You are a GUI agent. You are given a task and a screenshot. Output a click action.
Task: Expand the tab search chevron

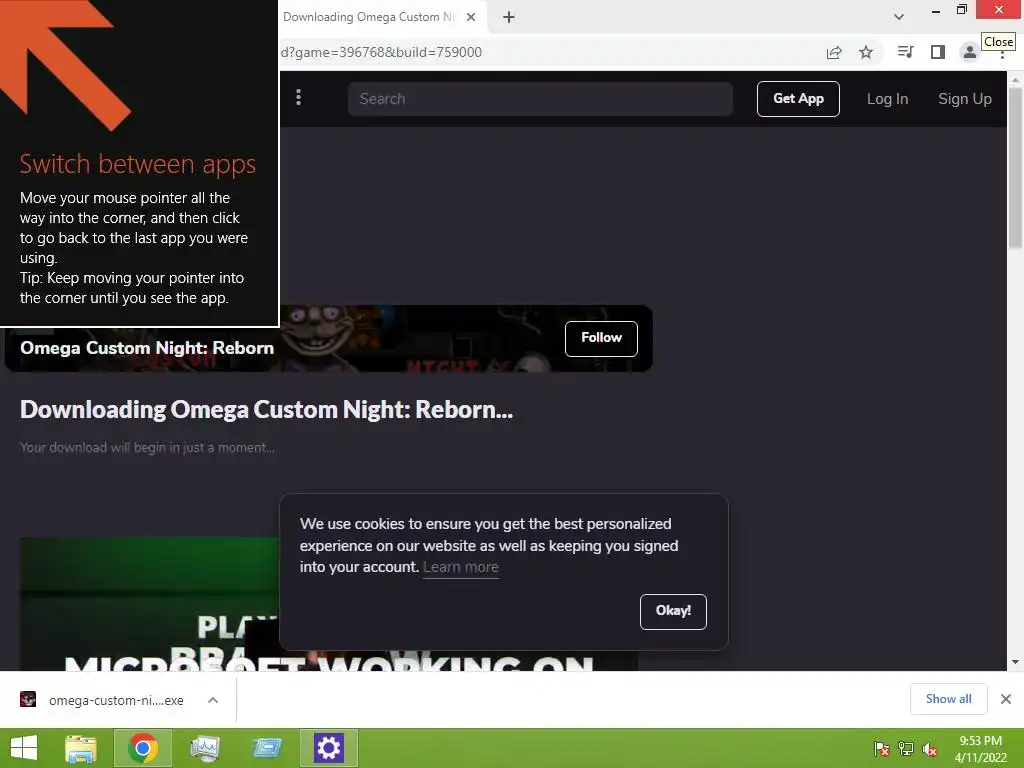pyautogui.click(x=899, y=17)
